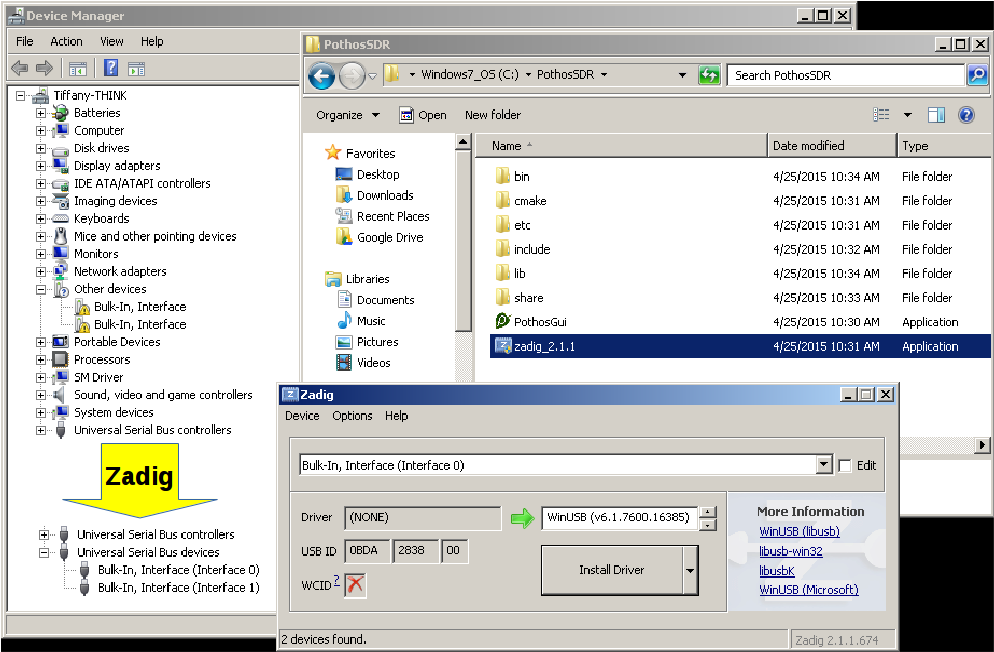Click the Explorer refresh icon beside address bar
The image size is (994, 652).
point(709,75)
